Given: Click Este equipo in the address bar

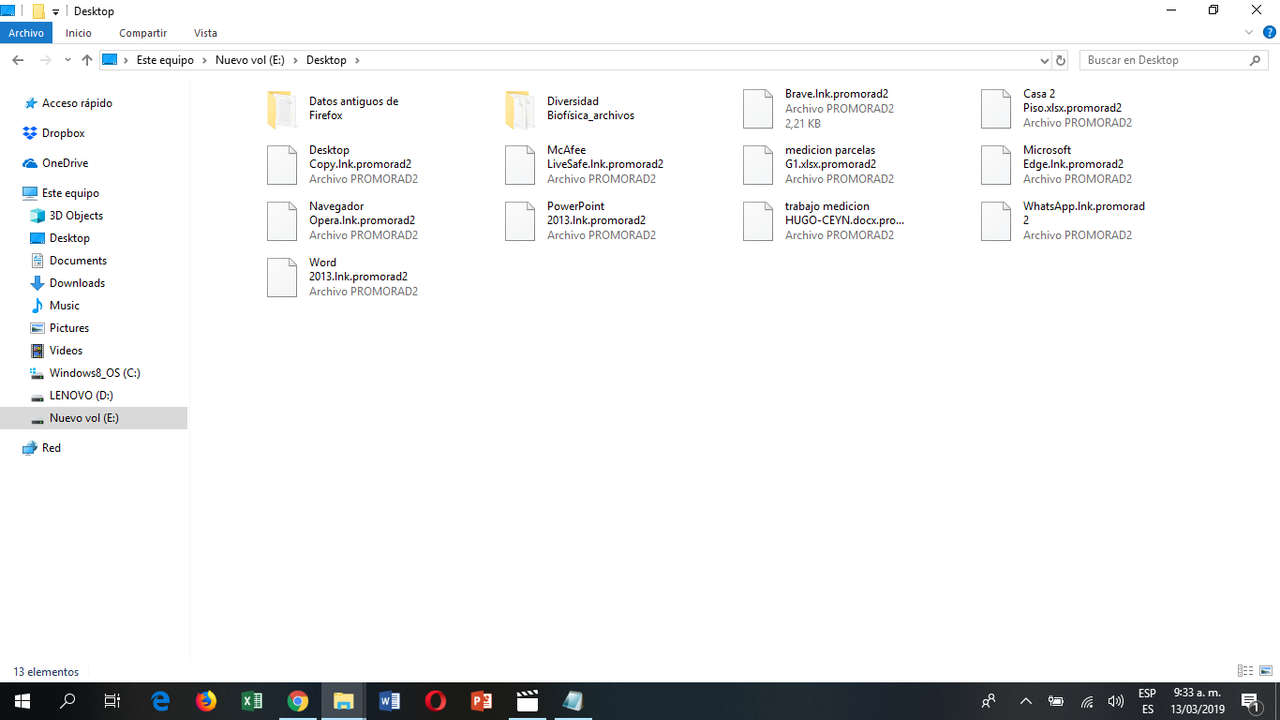Looking at the screenshot, I should pyautogui.click(x=165, y=60).
